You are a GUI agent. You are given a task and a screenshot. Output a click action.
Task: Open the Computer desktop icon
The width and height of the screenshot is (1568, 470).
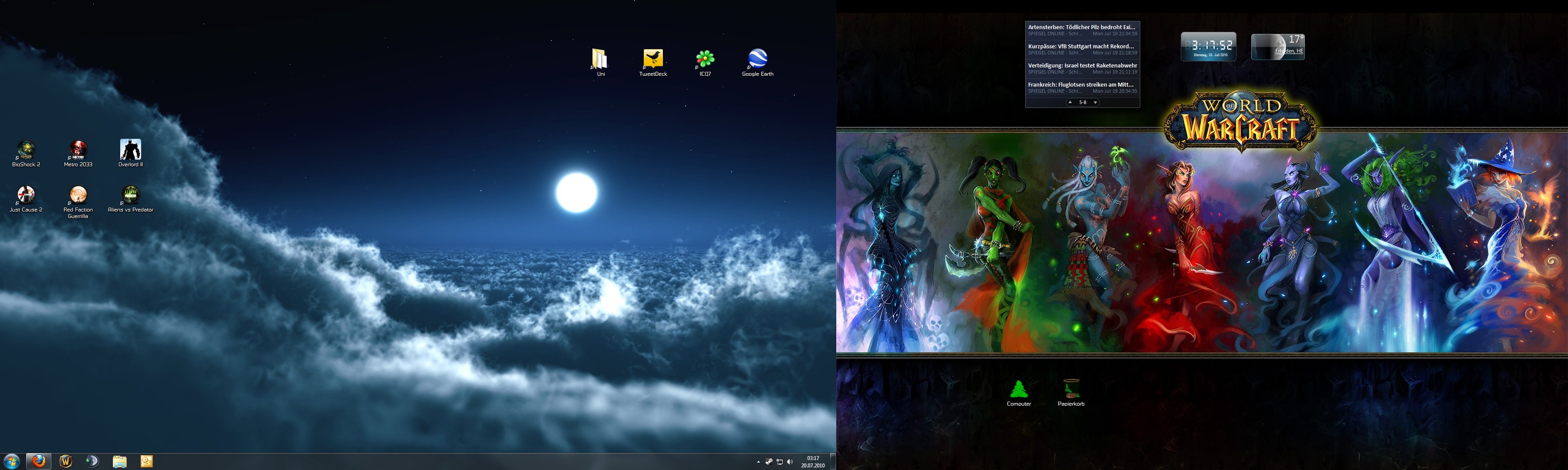coord(1018,389)
